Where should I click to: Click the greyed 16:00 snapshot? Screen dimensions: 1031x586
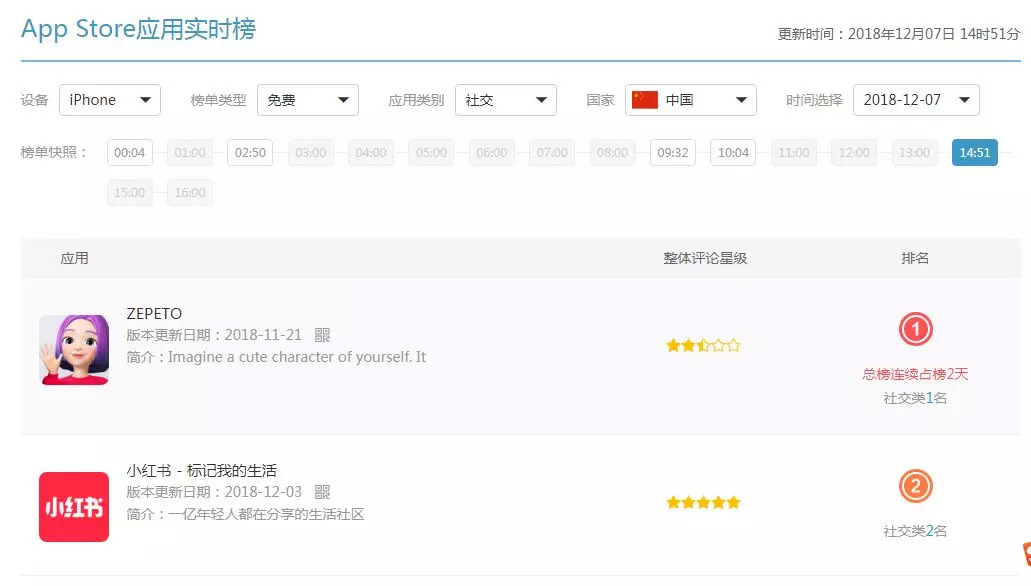pyautogui.click(x=190, y=193)
